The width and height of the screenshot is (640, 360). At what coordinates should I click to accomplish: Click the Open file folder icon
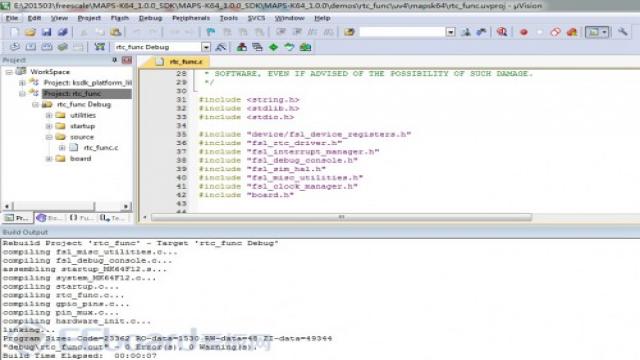[30, 32]
